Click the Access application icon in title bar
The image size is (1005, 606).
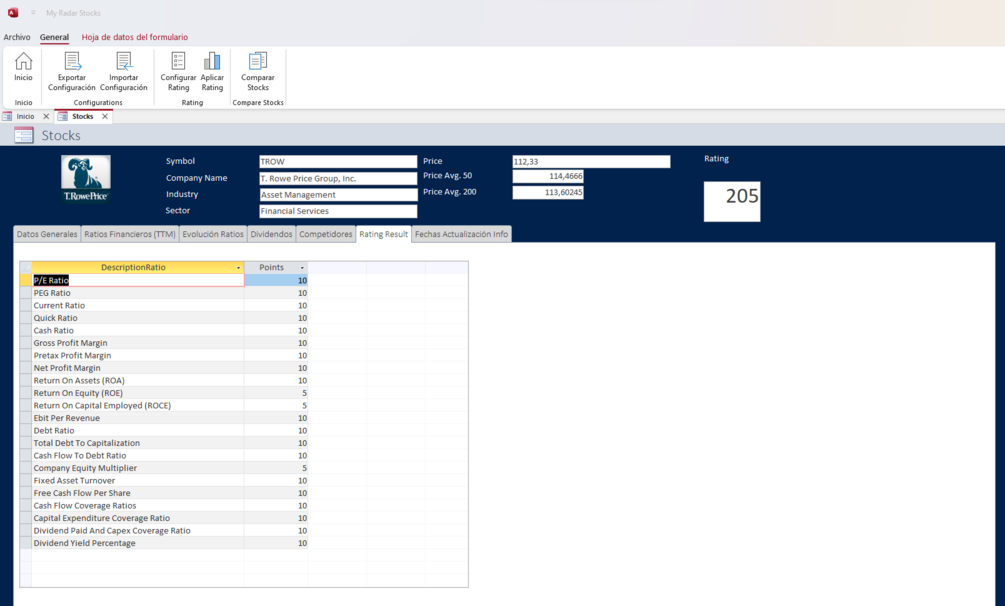click(13, 12)
